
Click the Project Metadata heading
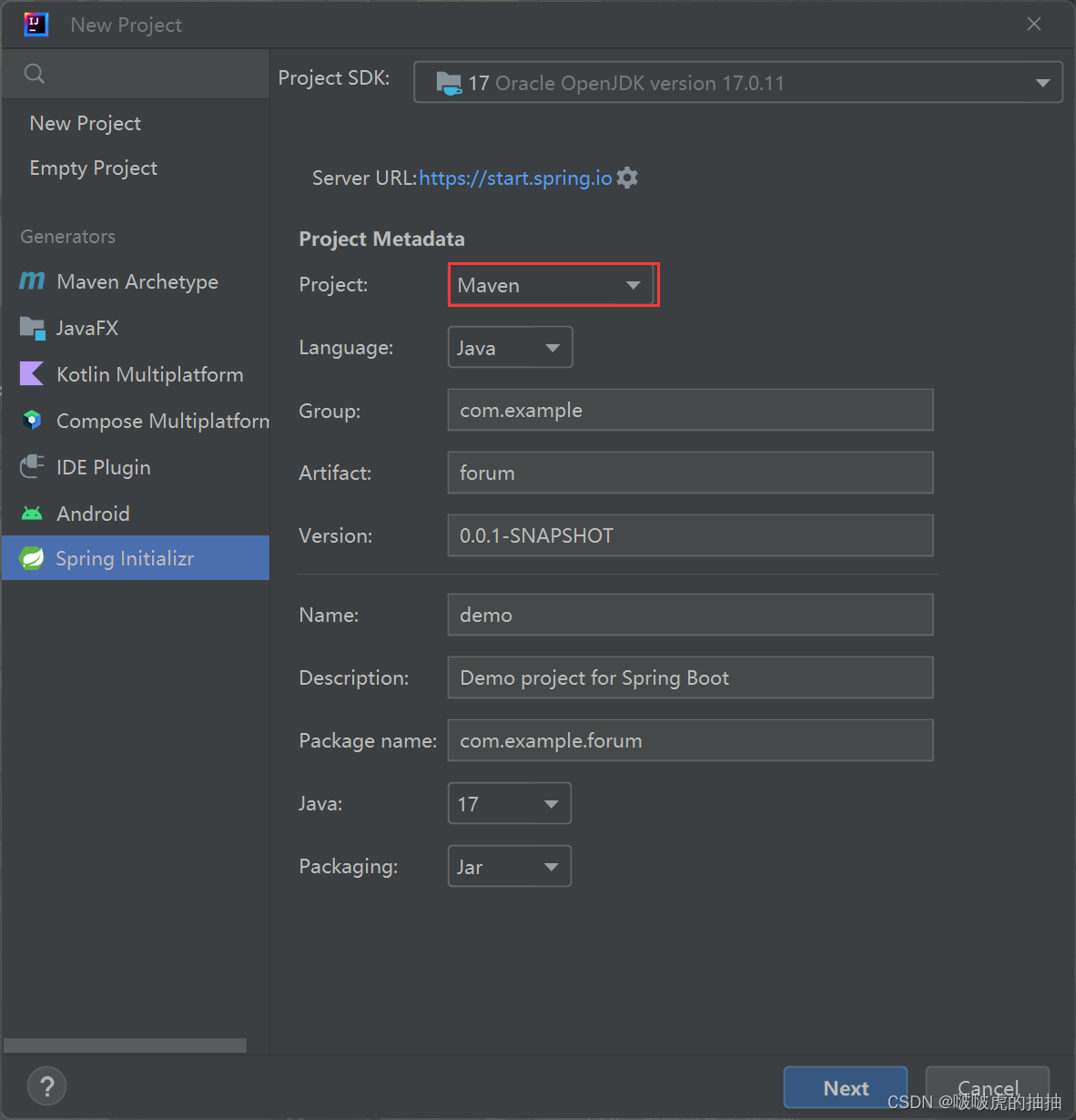(381, 239)
